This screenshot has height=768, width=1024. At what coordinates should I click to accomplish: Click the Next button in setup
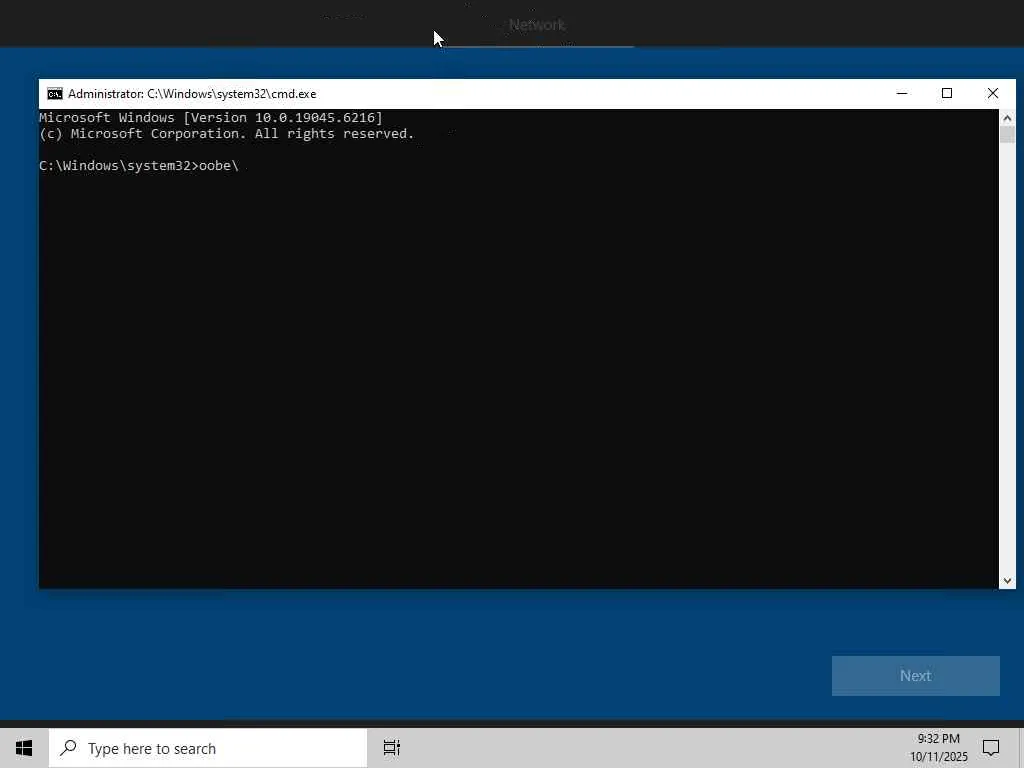tap(916, 676)
